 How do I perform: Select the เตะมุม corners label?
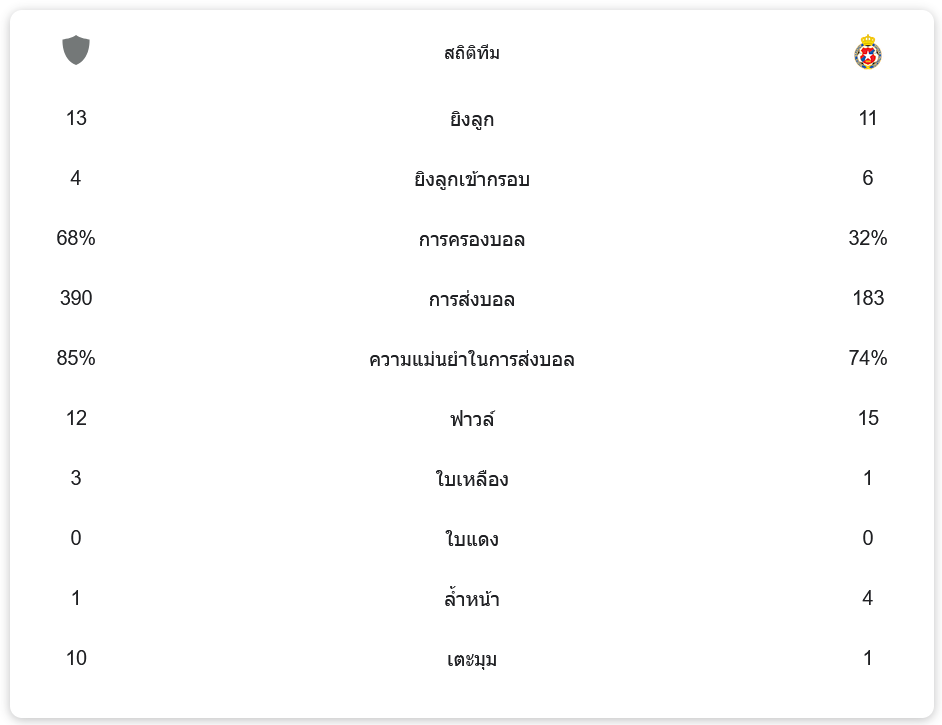click(x=472, y=660)
